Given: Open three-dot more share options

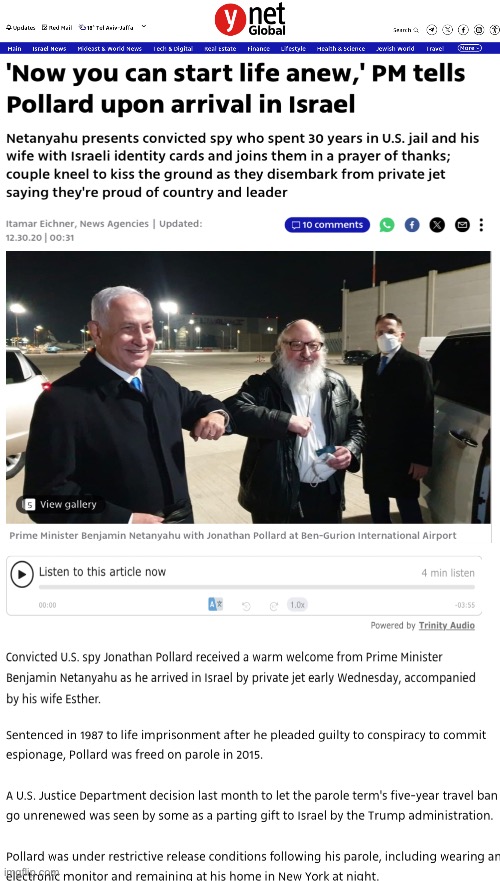Looking at the screenshot, I should (x=481, y=225).
